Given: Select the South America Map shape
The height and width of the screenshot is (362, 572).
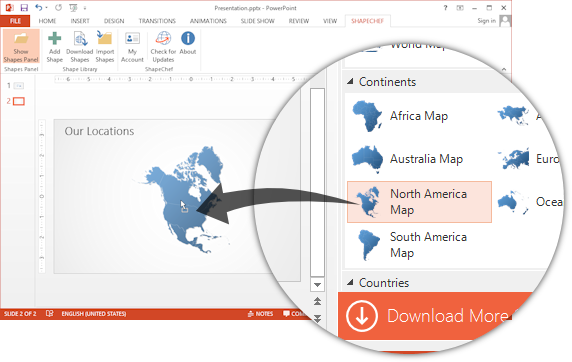Looking at the screenshot, I should point(419,245).
